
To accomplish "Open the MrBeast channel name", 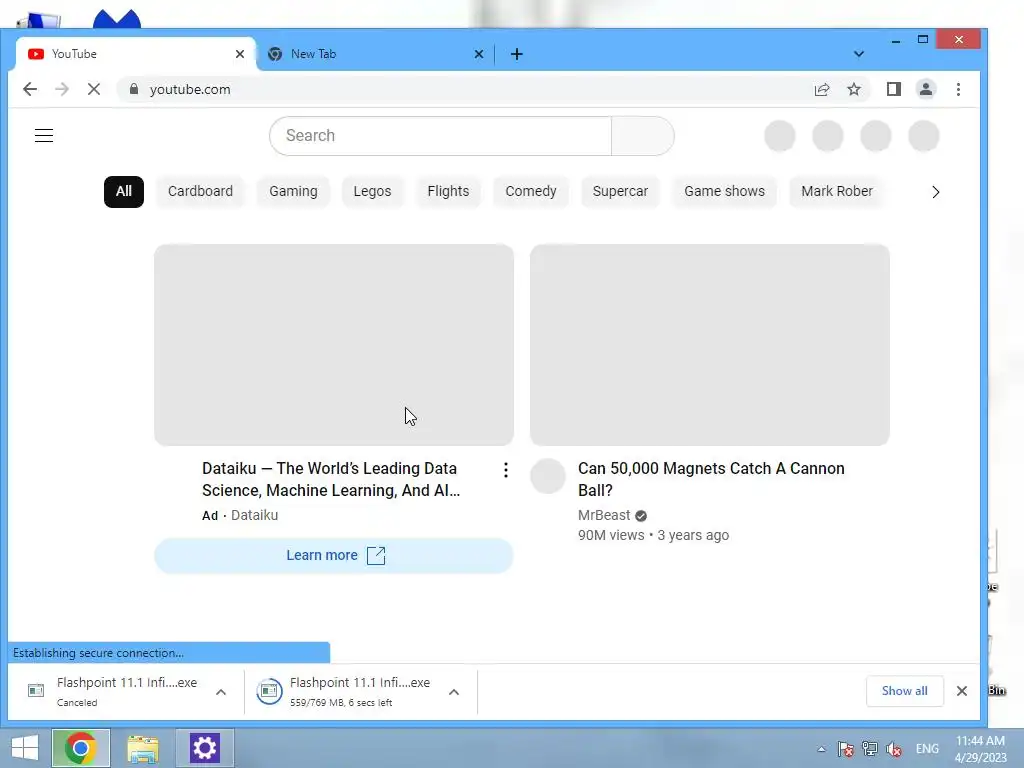I will tap(604, 515).
